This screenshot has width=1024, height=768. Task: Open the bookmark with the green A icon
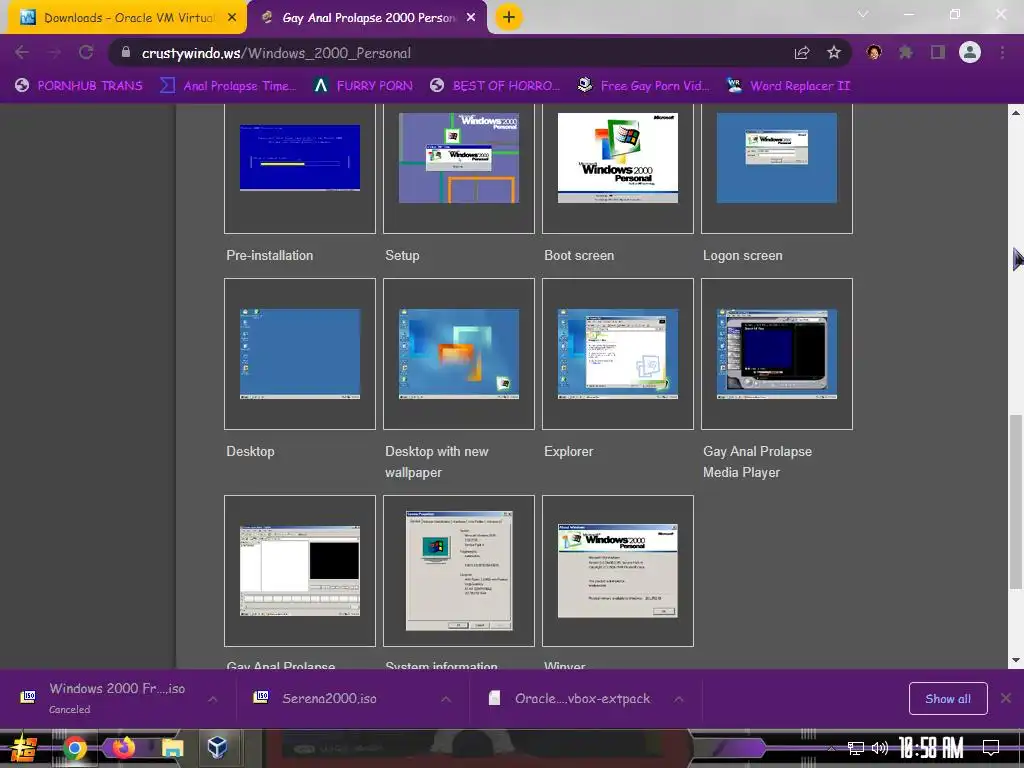(362, 86)
